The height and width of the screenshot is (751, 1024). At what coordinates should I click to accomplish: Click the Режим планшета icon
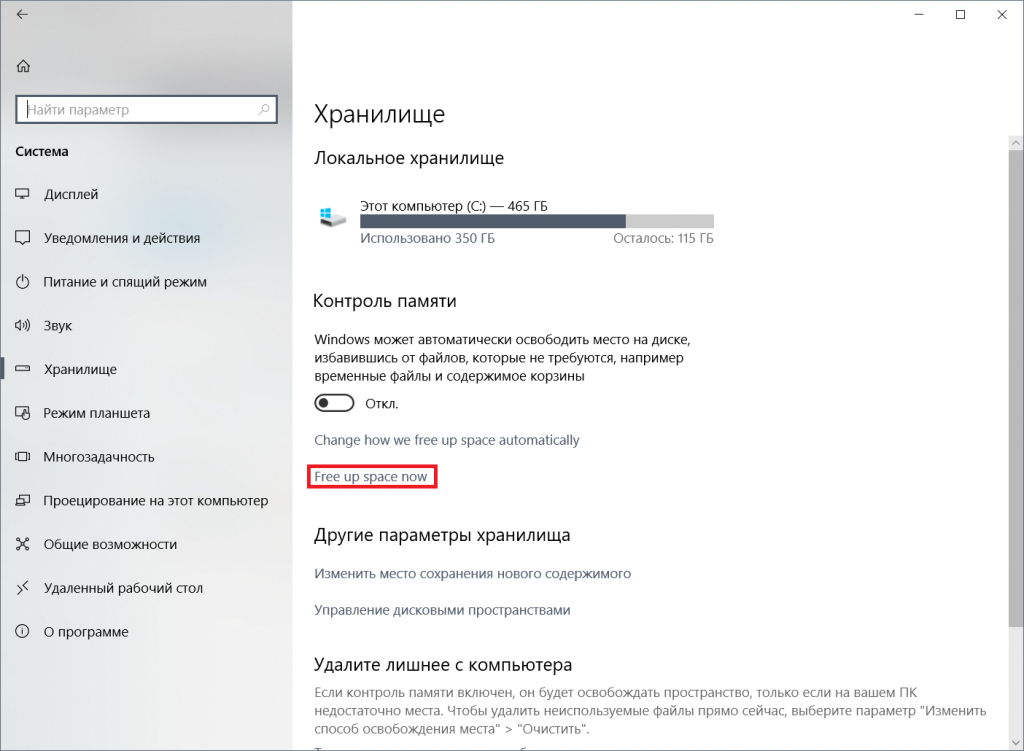(23, 413)
